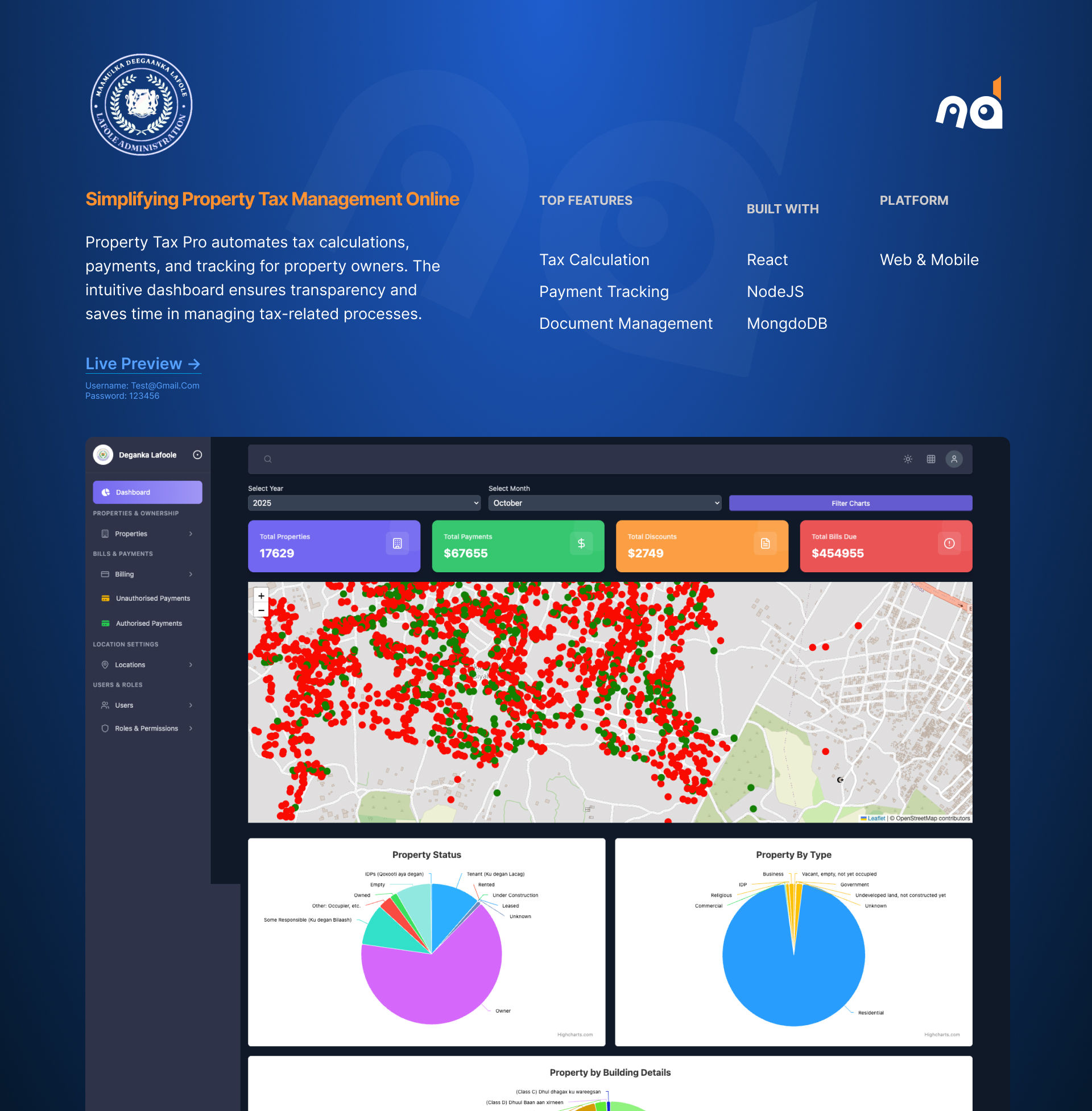This screenshot has width=1092, height=1111.
Task: Click the Billing card icon
Action: (105, 574)
